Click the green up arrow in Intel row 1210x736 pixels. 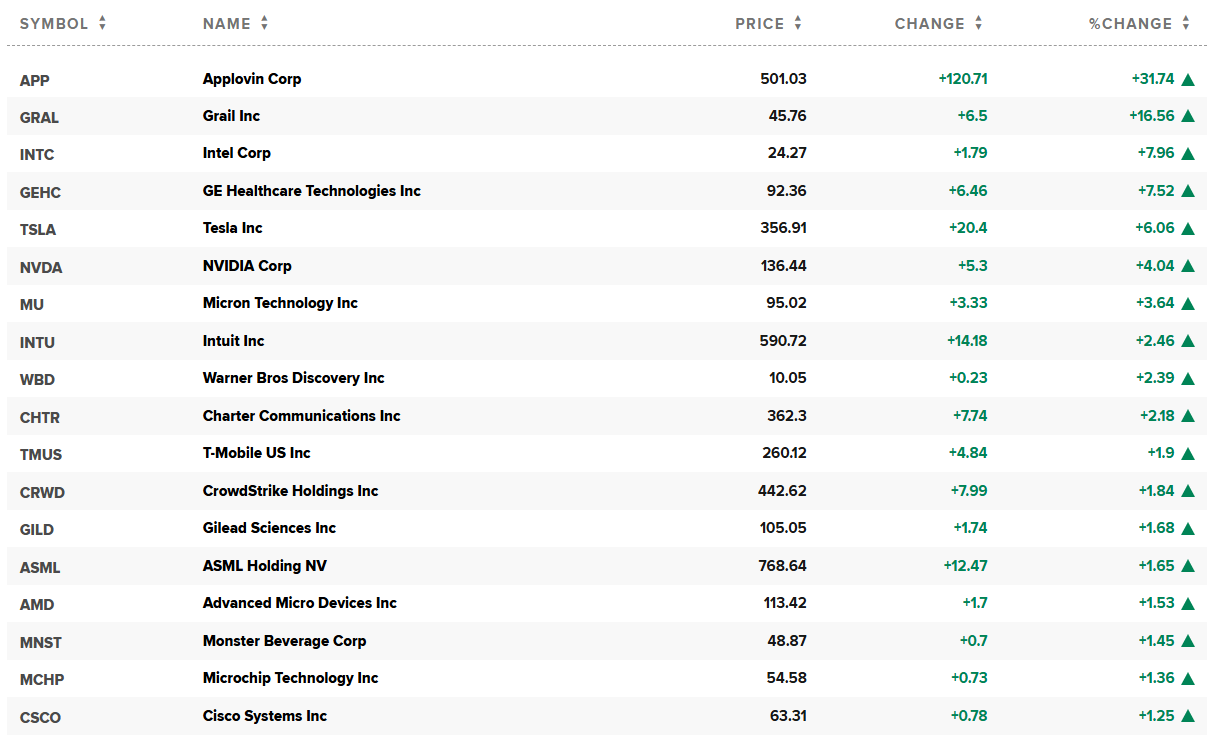(x=1188, y=154)
